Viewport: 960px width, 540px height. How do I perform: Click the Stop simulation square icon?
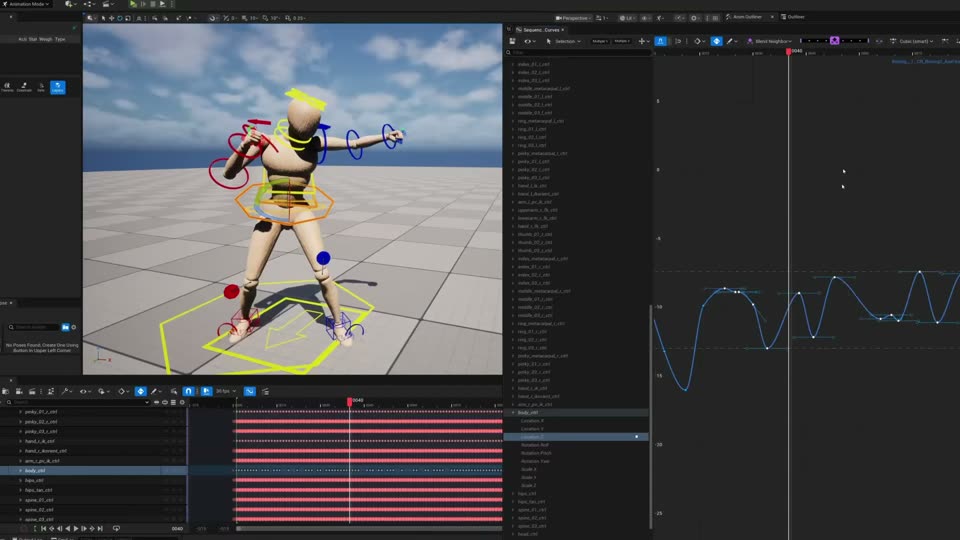point(153,4)
